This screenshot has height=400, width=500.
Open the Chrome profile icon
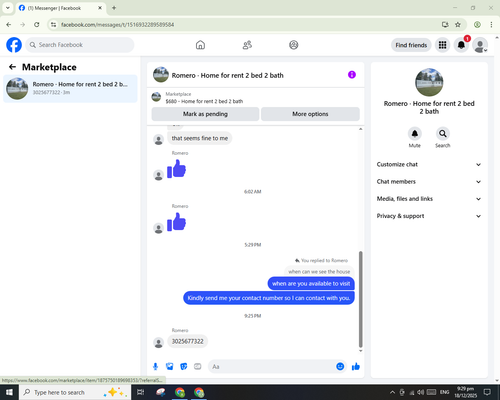[477, 25]
